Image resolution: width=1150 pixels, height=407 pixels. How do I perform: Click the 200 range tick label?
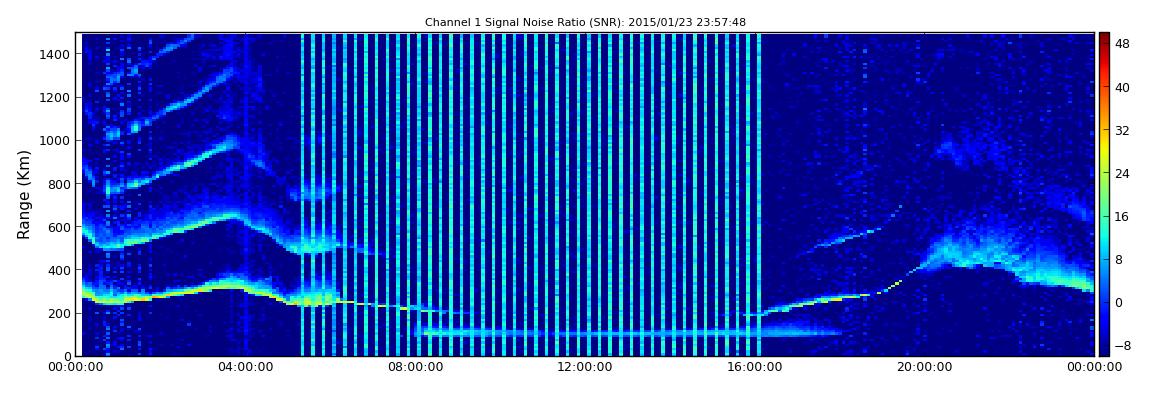(59, 314)
